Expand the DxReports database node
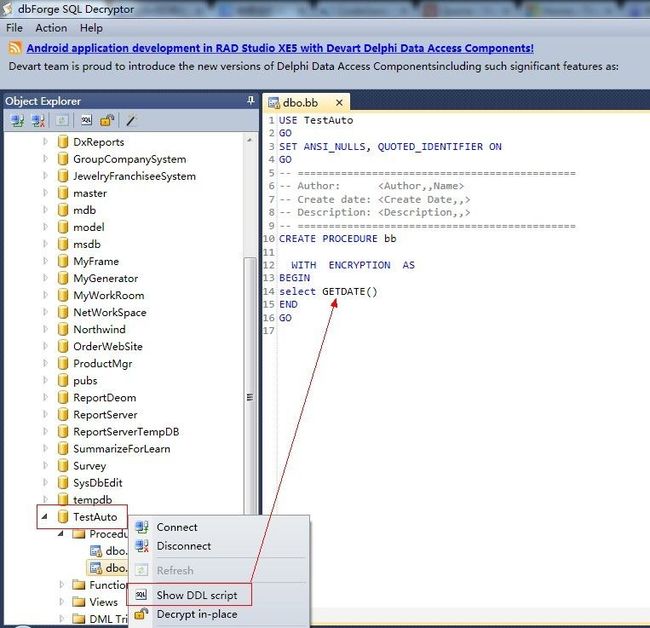Image resolution: width=650 pixels, height=628 pixels. point(45,142)
